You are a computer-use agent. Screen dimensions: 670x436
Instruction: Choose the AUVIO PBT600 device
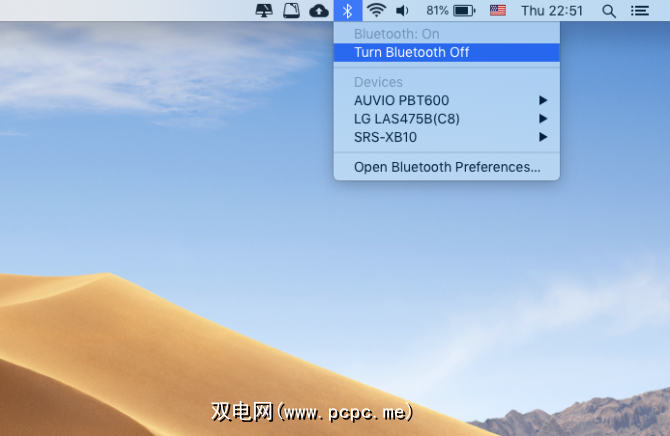[447, 100]
